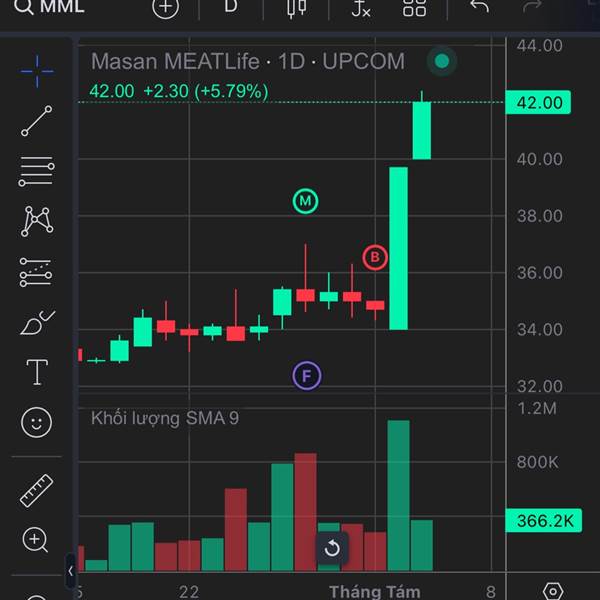The height and width of the screenshot is (600, 600).
Task: Click the 44.00 price axis label
Action: [x=540, y=46]
